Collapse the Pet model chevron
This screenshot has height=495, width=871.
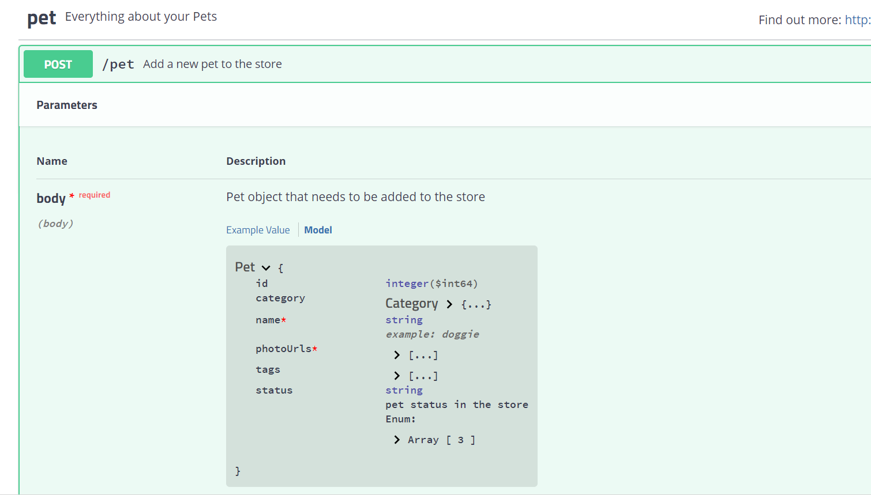point(266,268)
